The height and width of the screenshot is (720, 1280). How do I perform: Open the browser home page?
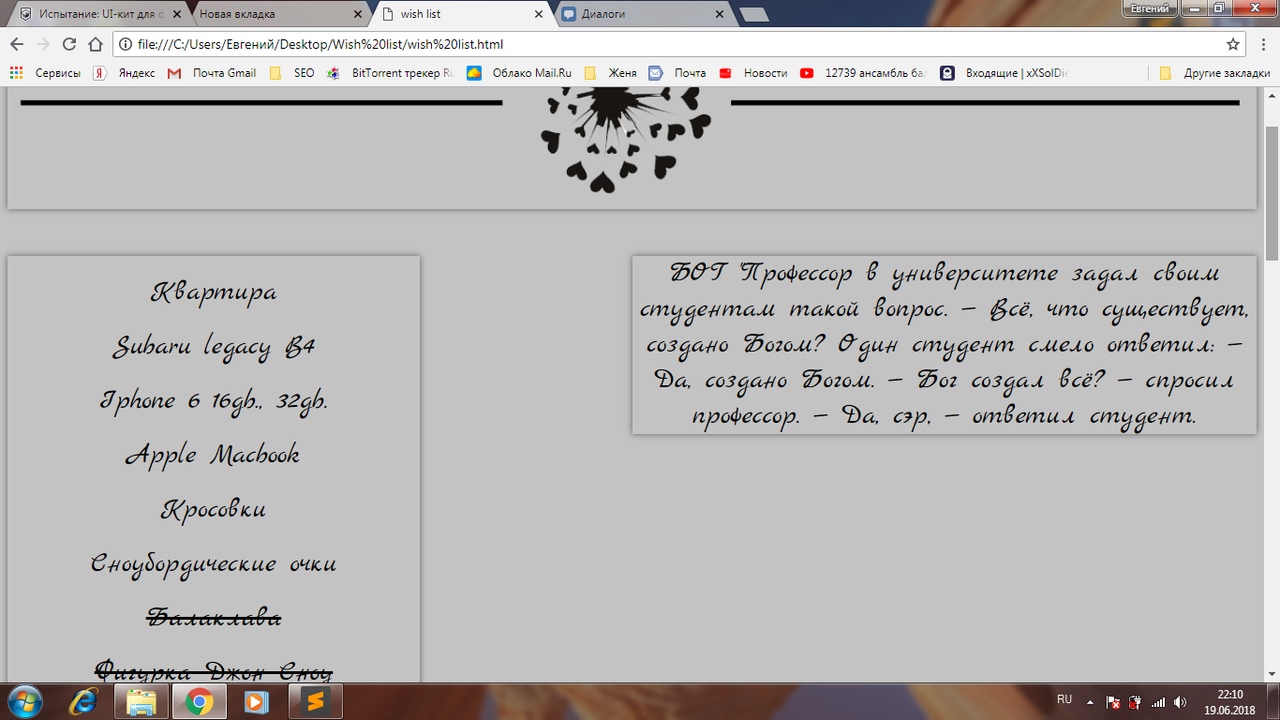pos(95,44)
